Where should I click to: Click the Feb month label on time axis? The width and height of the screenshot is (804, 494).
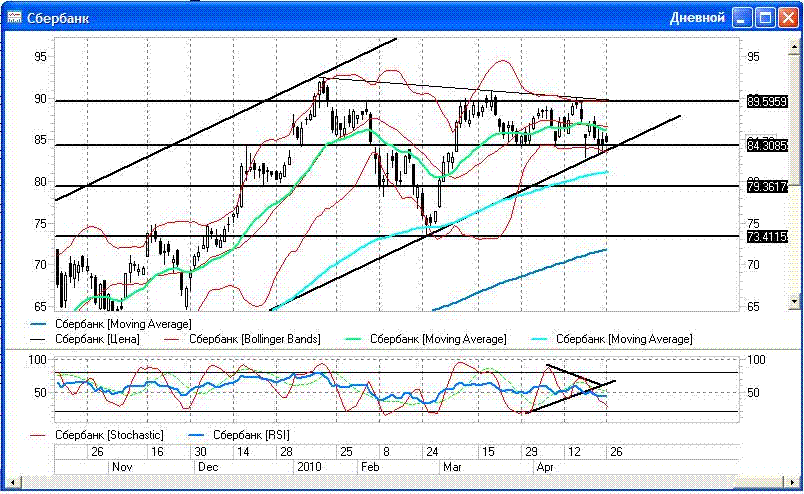[x=370, y=467]
